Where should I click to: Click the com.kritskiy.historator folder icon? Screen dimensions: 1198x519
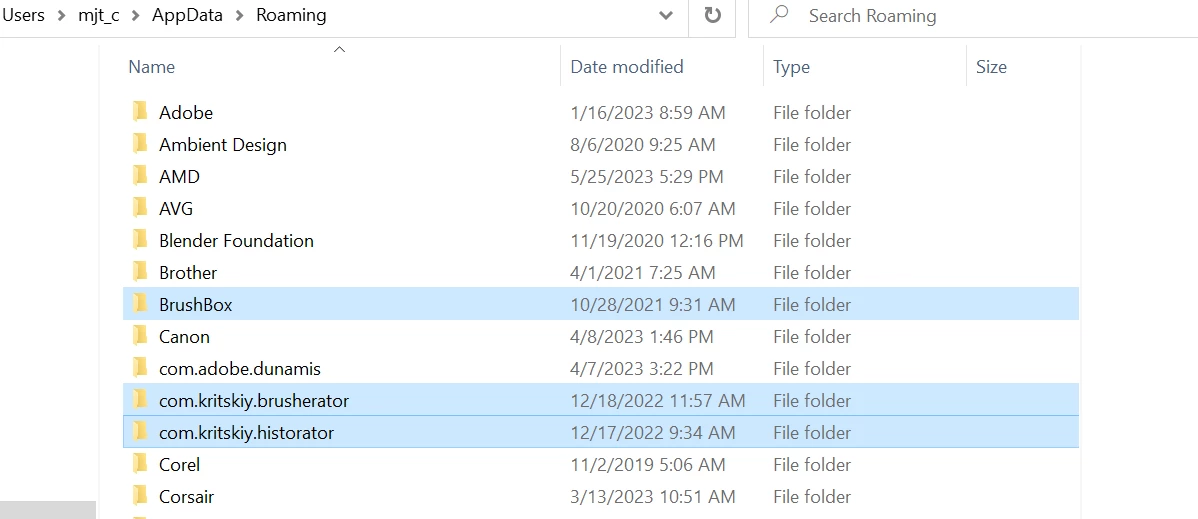pos(140,433)
